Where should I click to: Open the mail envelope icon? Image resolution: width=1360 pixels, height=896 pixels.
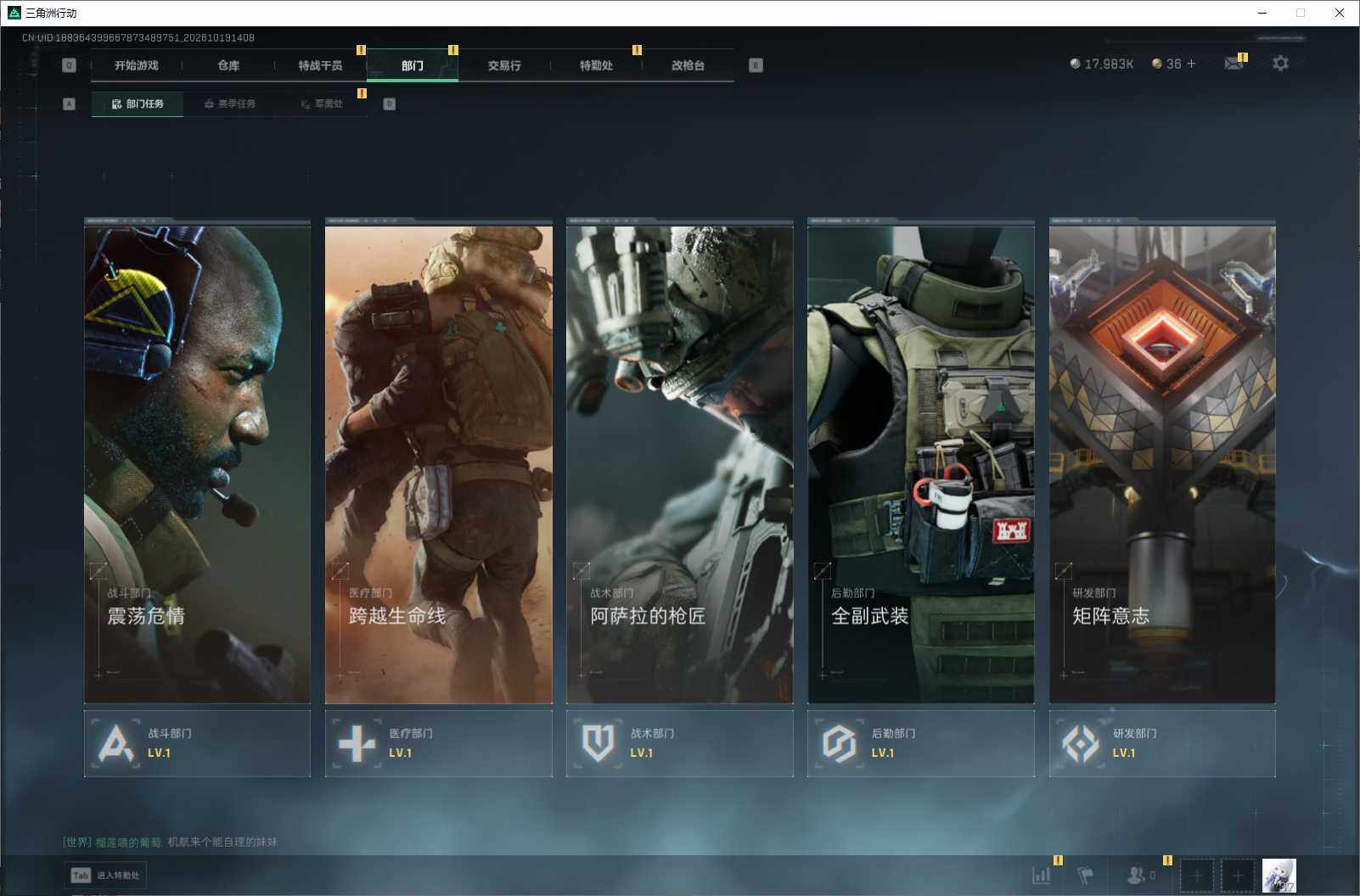[1234, 64]
